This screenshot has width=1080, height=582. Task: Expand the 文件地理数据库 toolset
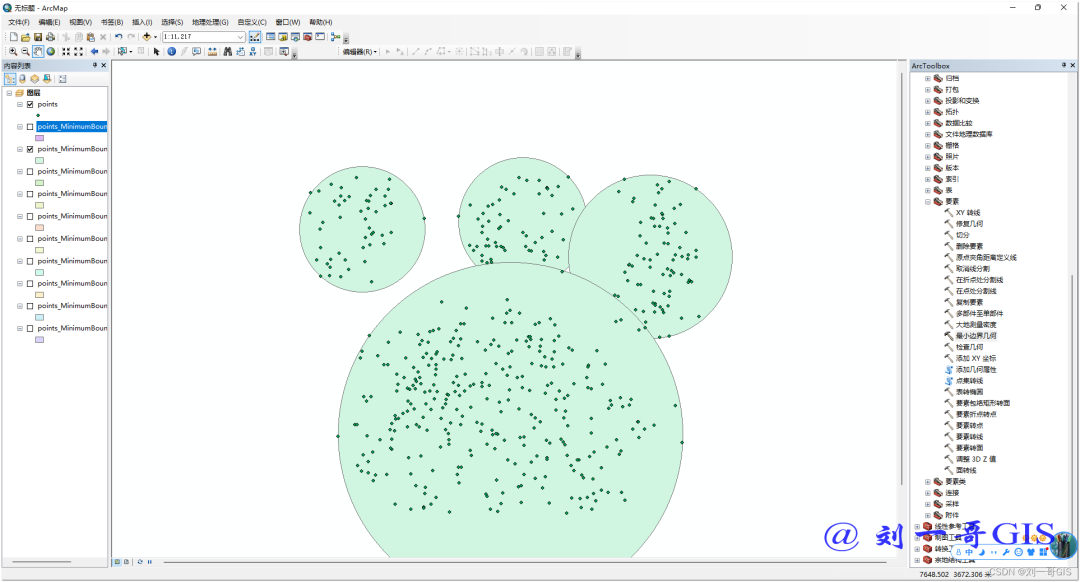[928, 134]
